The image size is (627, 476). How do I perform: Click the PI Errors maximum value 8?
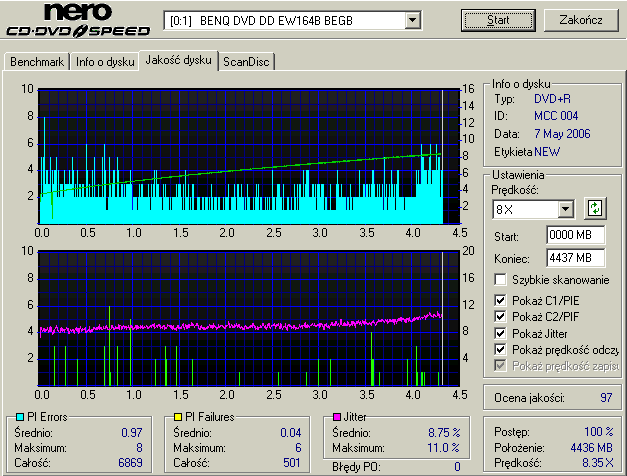(139, 448)
